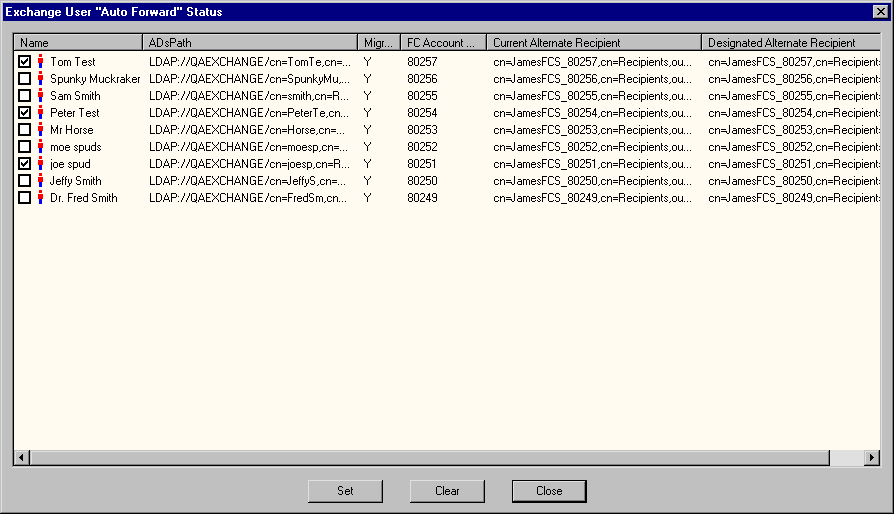
Task: Click the ADsPath containing cn=JeffyS
Action: 247,181
